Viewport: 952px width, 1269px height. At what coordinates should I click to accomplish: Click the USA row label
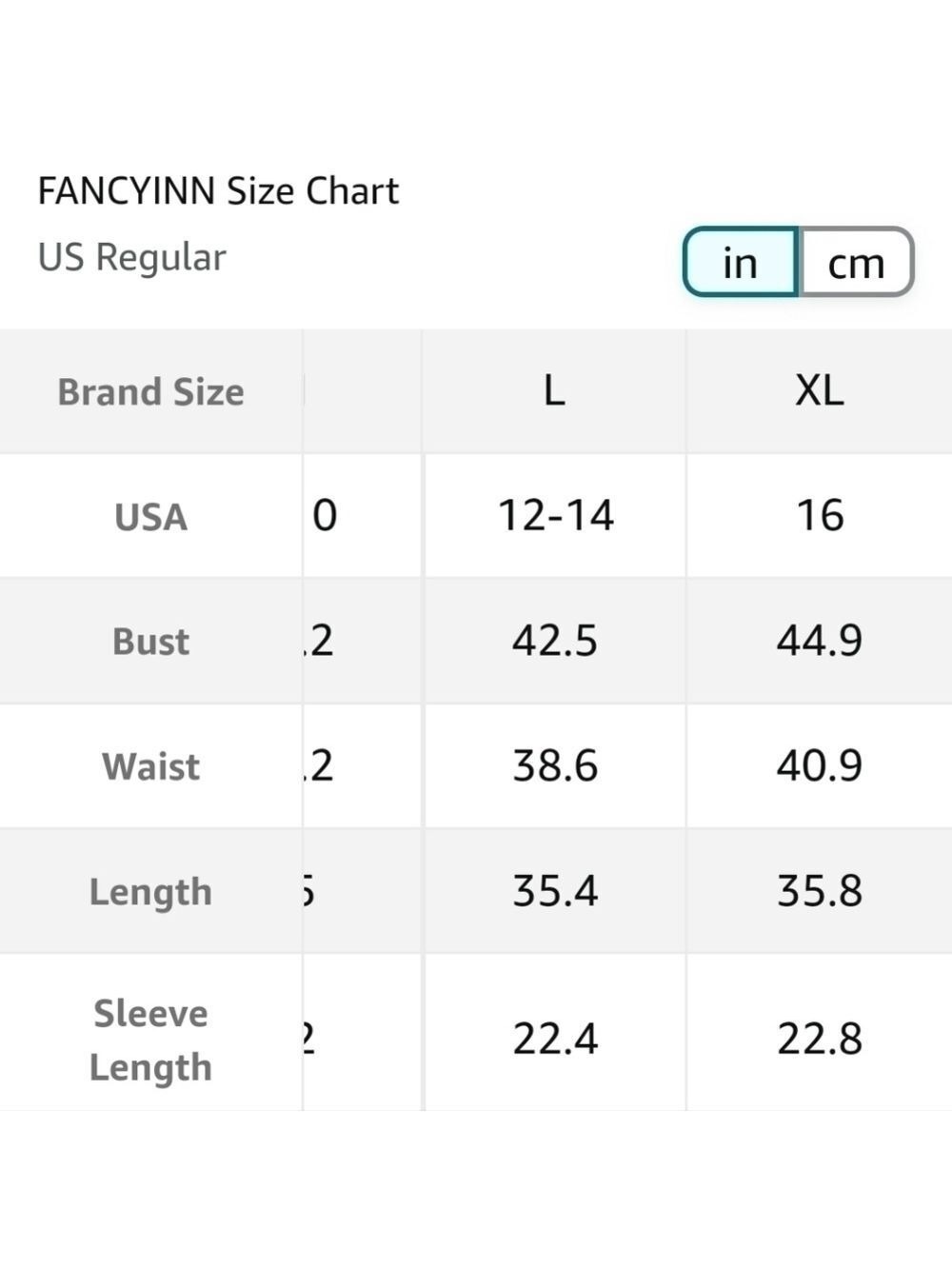click(150, 517)
